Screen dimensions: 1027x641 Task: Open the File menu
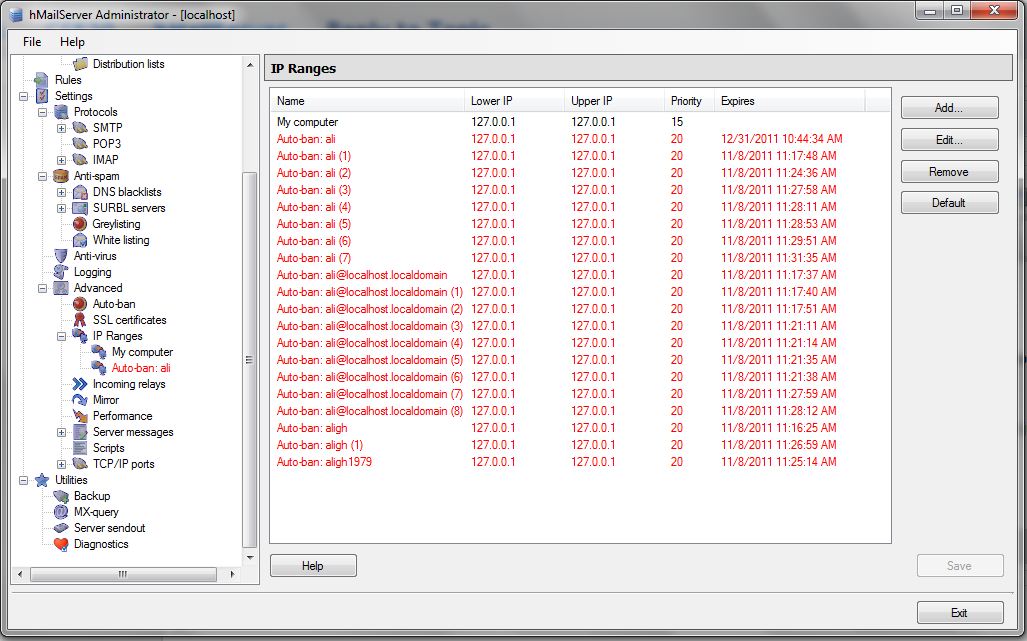point(32,42)
